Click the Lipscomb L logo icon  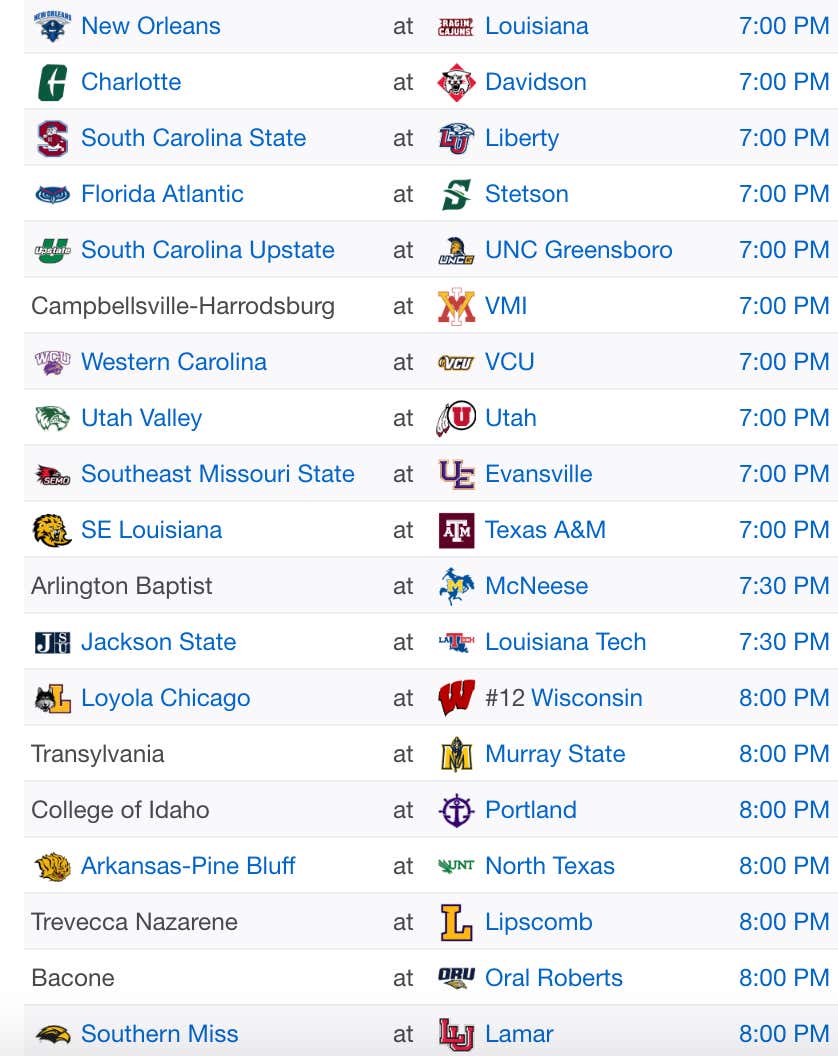tap(456, 922)
